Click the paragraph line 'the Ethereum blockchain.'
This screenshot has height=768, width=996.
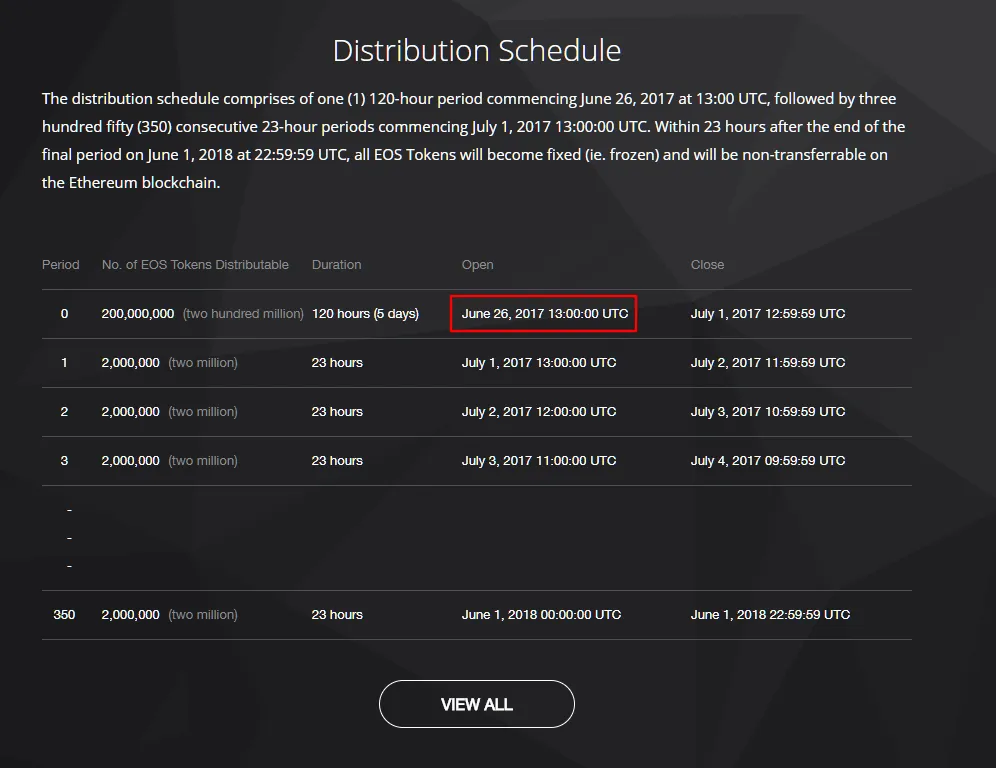[x=131, y=183]
